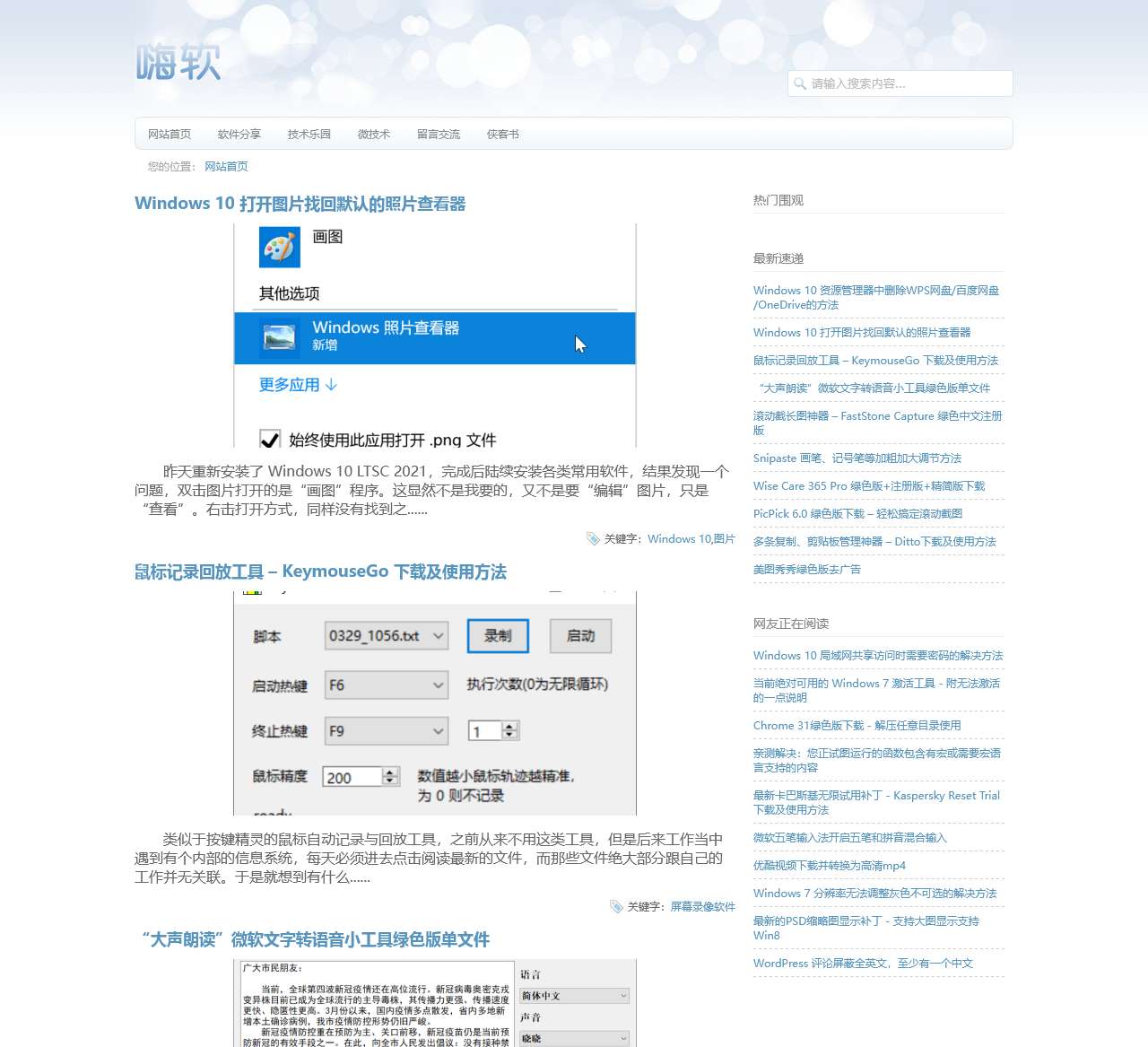
Task: Open the KeymouseGo post title in the main column
Action: 320,571
